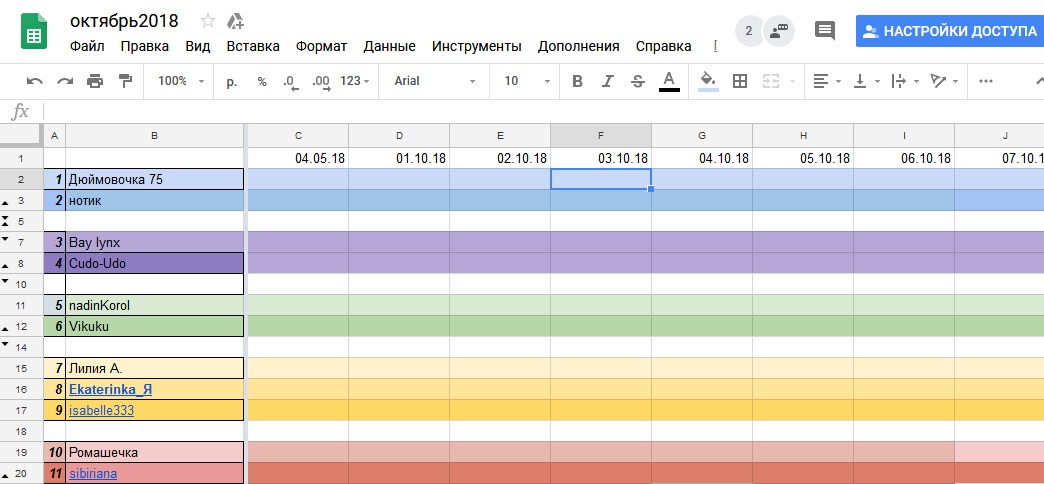The image size is (1044, 484).
Task: Star the октябрь2018 document
Action: click(x=208, y=21)
